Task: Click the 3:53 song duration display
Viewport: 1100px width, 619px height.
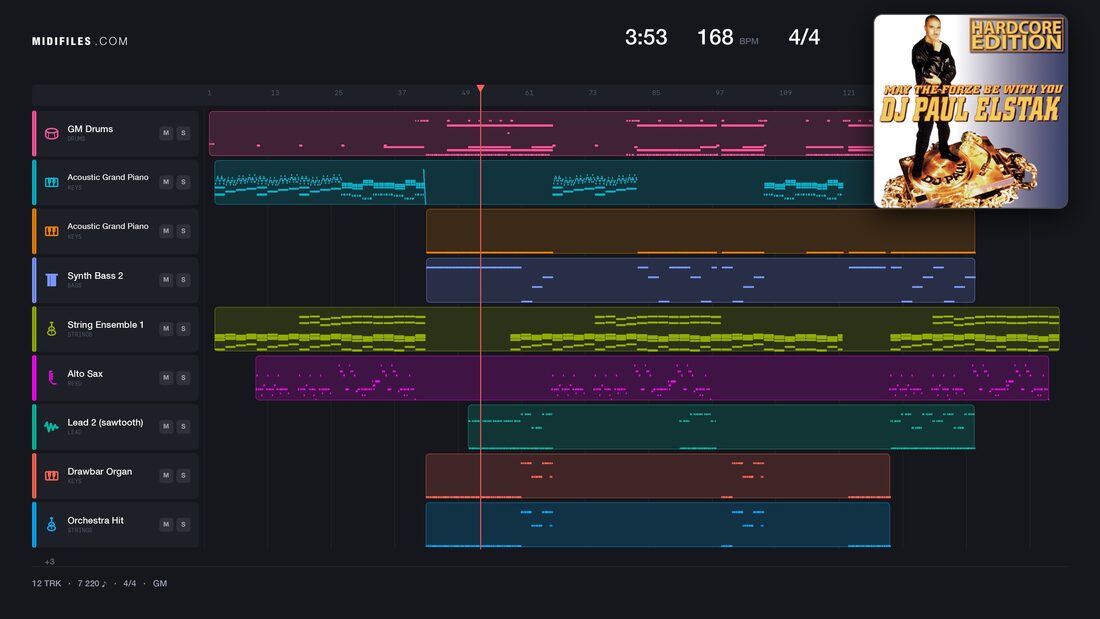Action: coord(646,37)
